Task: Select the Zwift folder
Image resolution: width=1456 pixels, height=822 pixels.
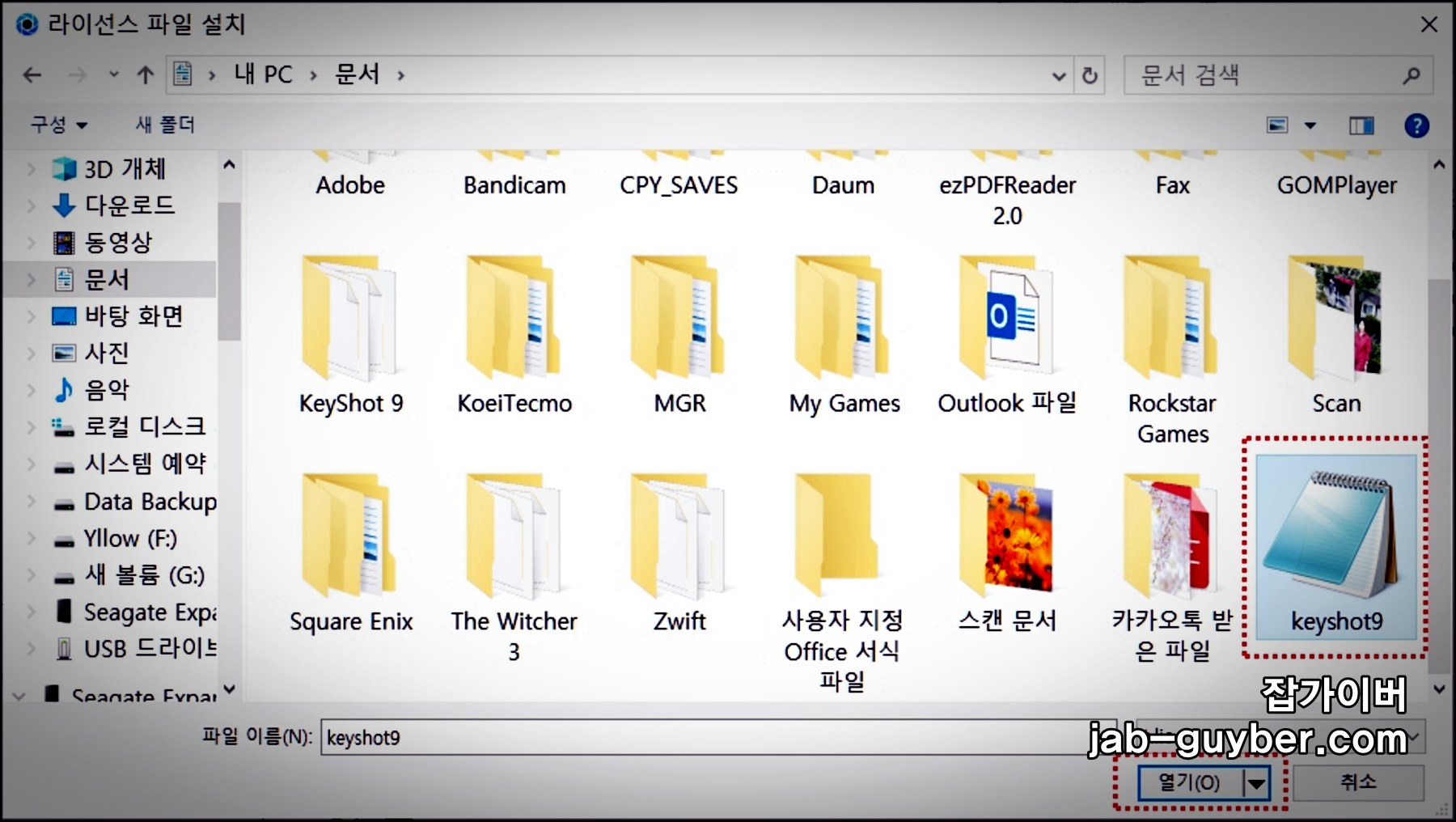Action: click(679, 553)
